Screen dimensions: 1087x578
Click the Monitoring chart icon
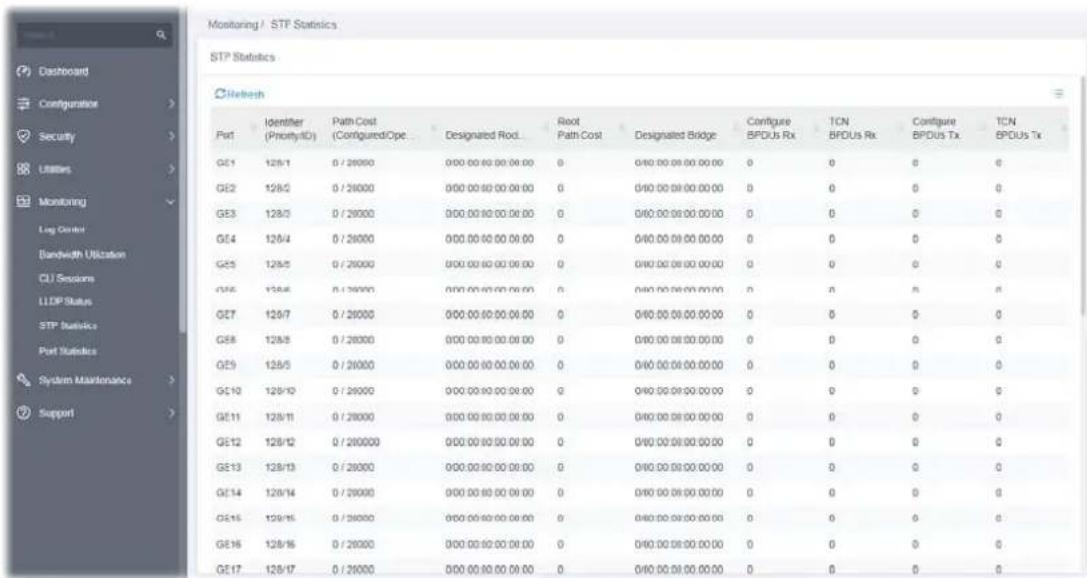24,202
